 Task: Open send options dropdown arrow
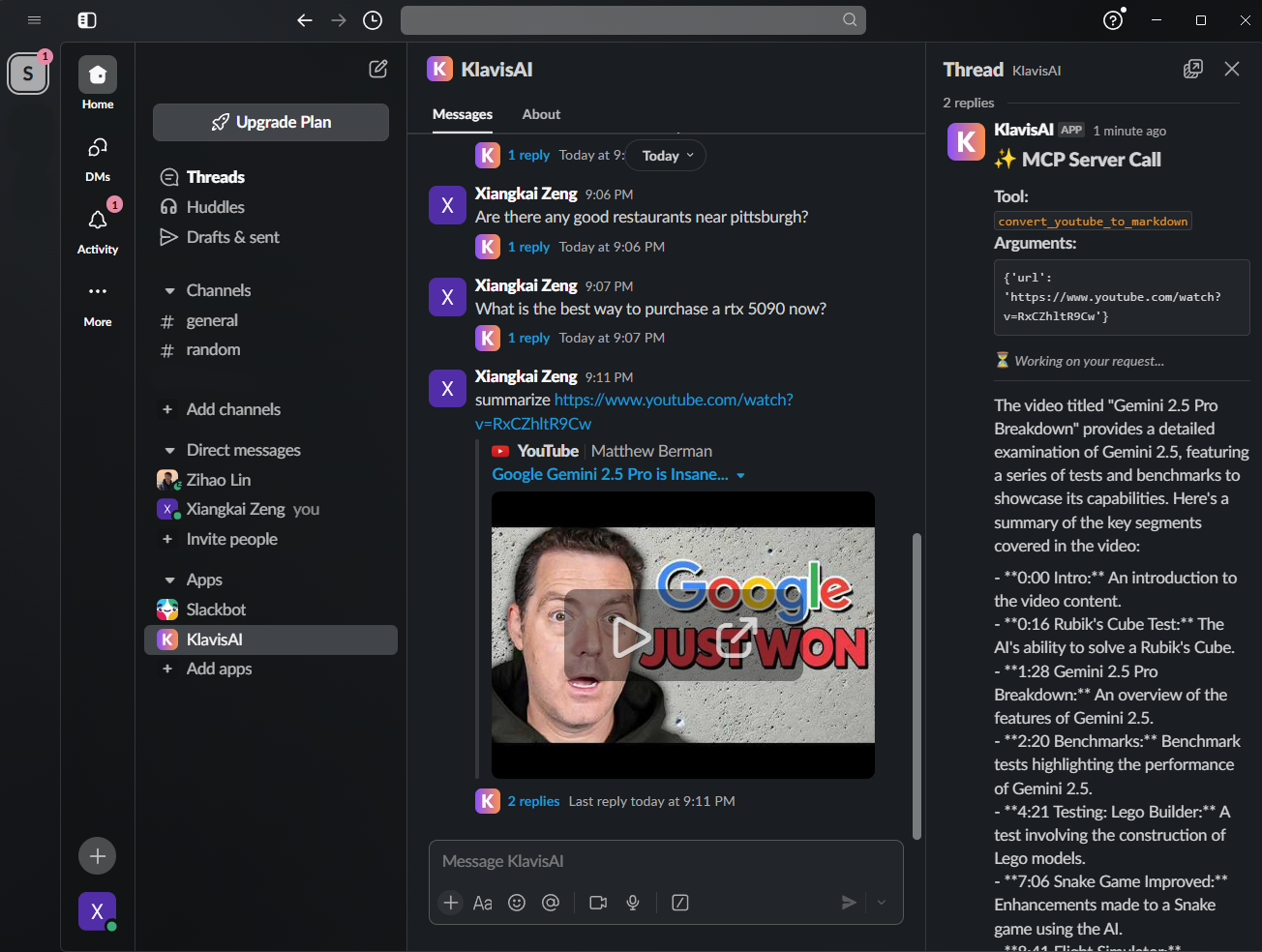click(882, 903)
